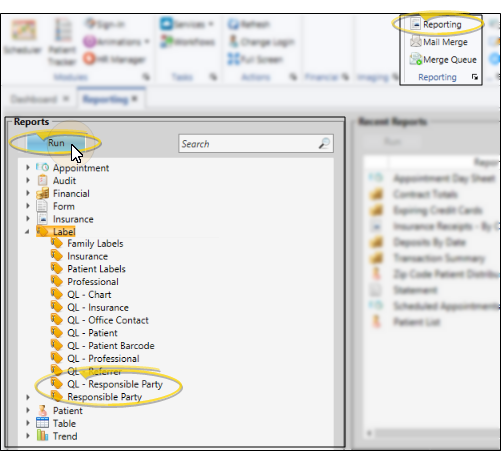Select the QL - Patient Barcode label icon

(x=57, y=345)
